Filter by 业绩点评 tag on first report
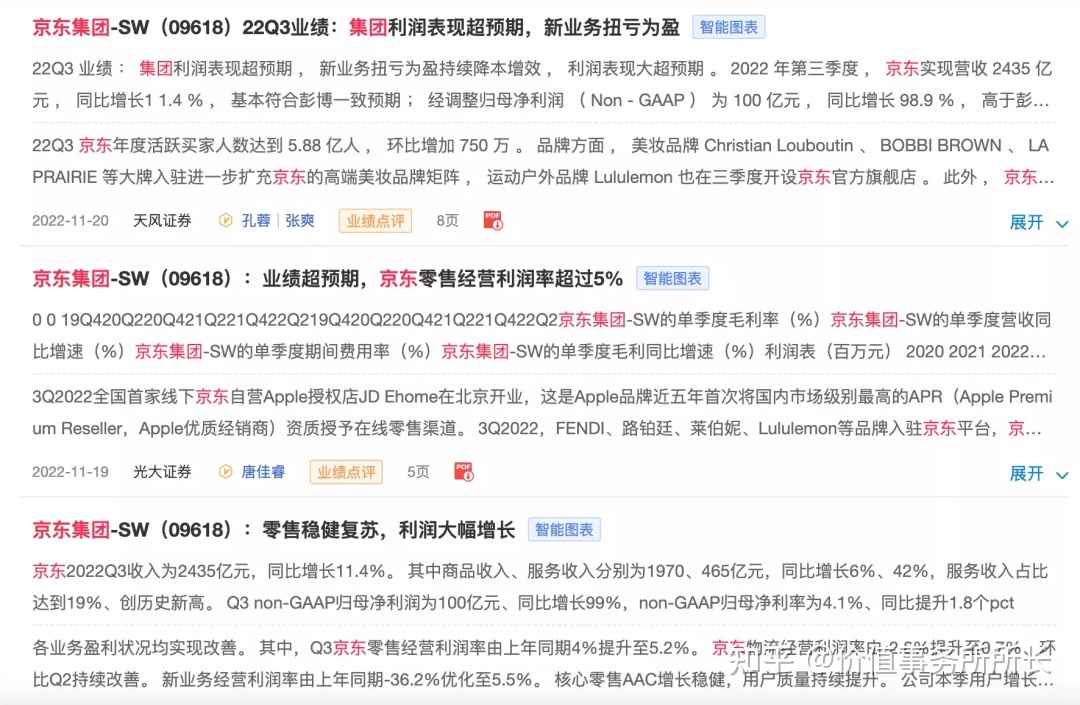The width and height of the screenshot is (1080, 705). [375, 221]
